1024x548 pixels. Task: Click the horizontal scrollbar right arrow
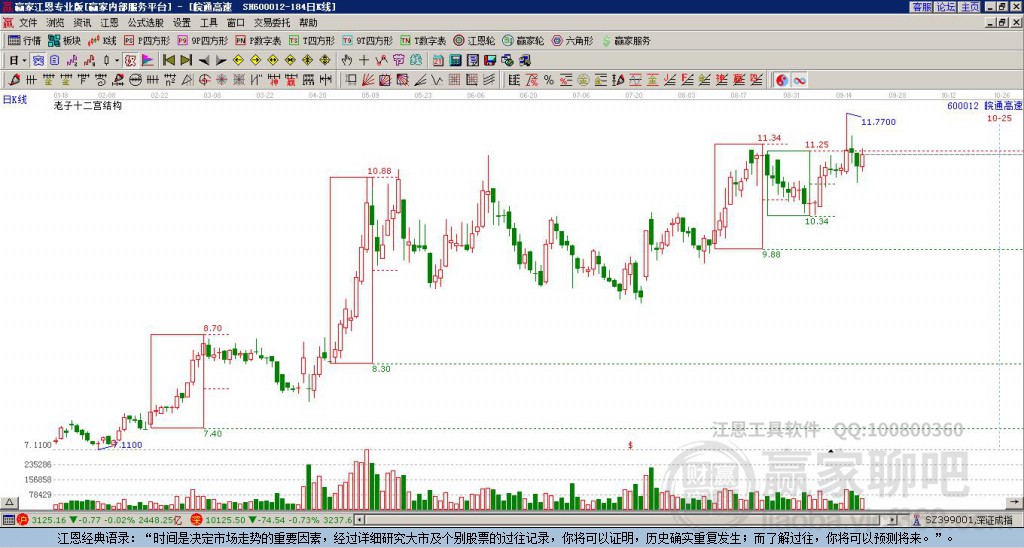893,520
